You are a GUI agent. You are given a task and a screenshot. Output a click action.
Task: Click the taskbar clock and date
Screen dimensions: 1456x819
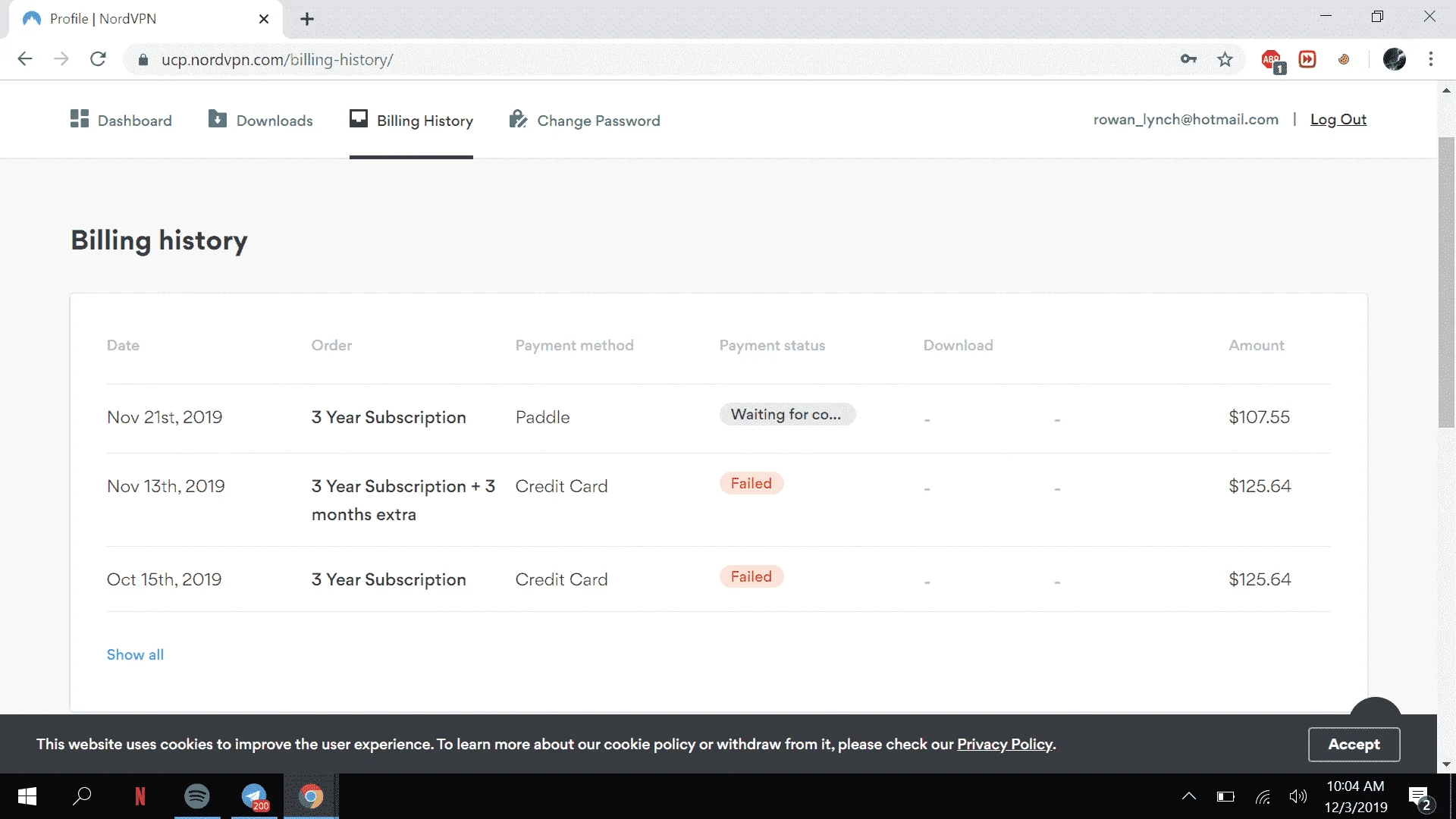(x=1356, y=796)
